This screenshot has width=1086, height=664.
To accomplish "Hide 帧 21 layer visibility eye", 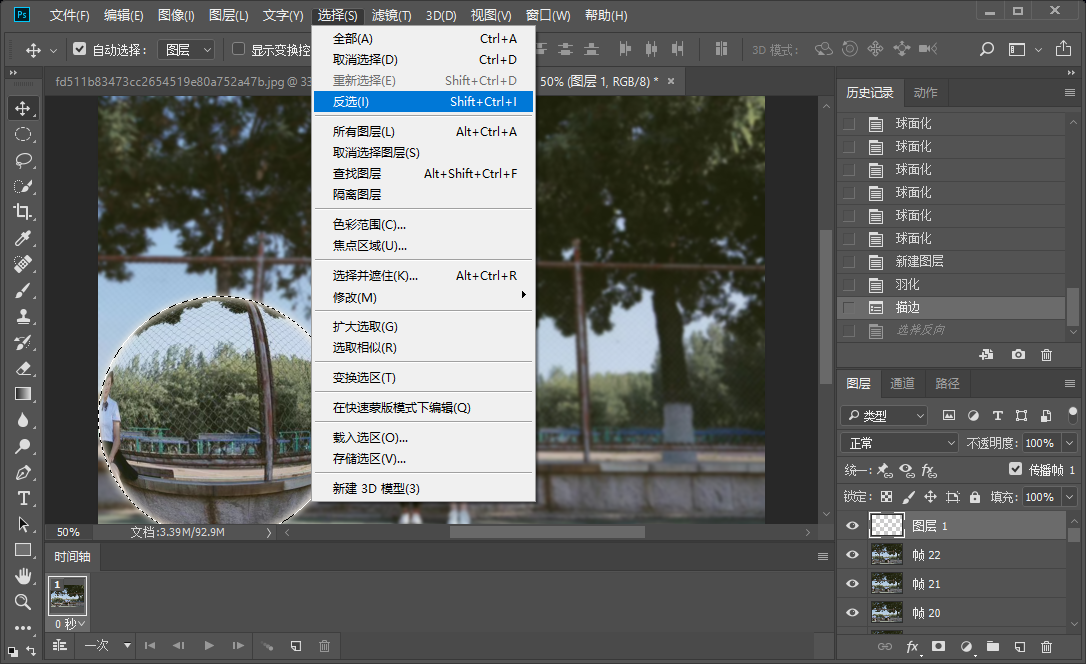I will (x=853, y=584).
